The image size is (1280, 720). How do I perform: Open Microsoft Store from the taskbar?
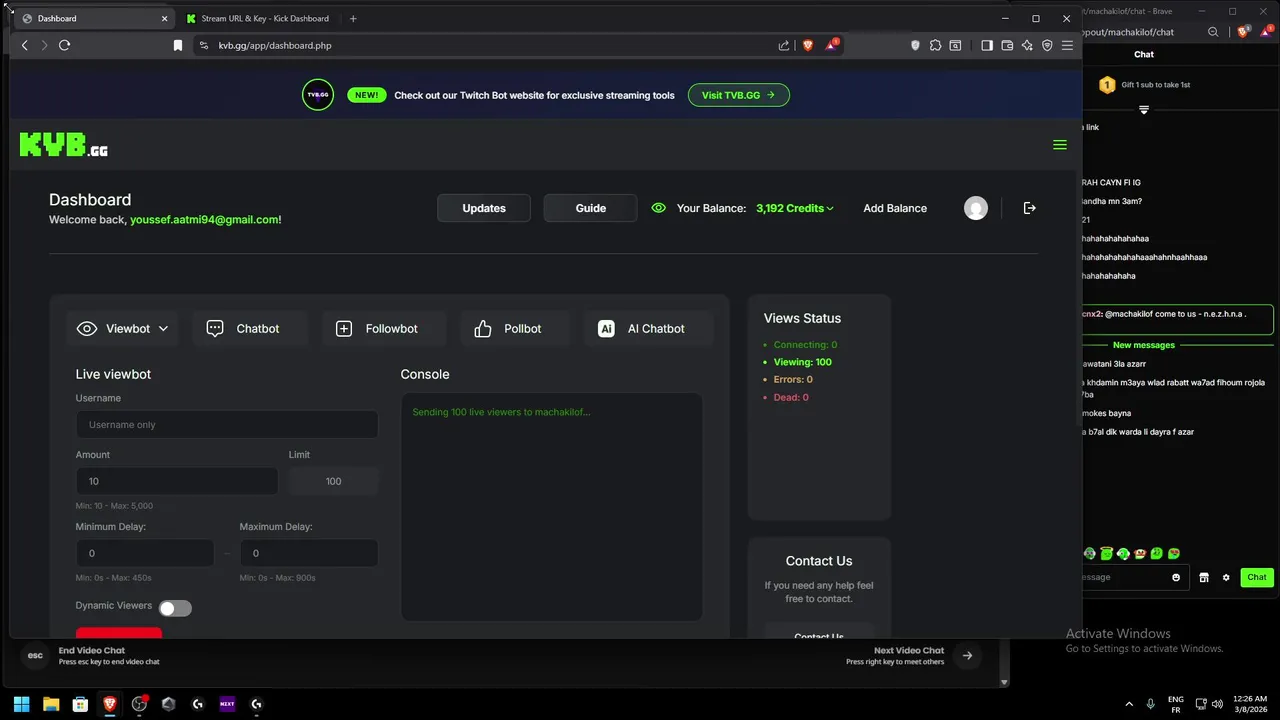pyautogui.click(x=80, y=704)
